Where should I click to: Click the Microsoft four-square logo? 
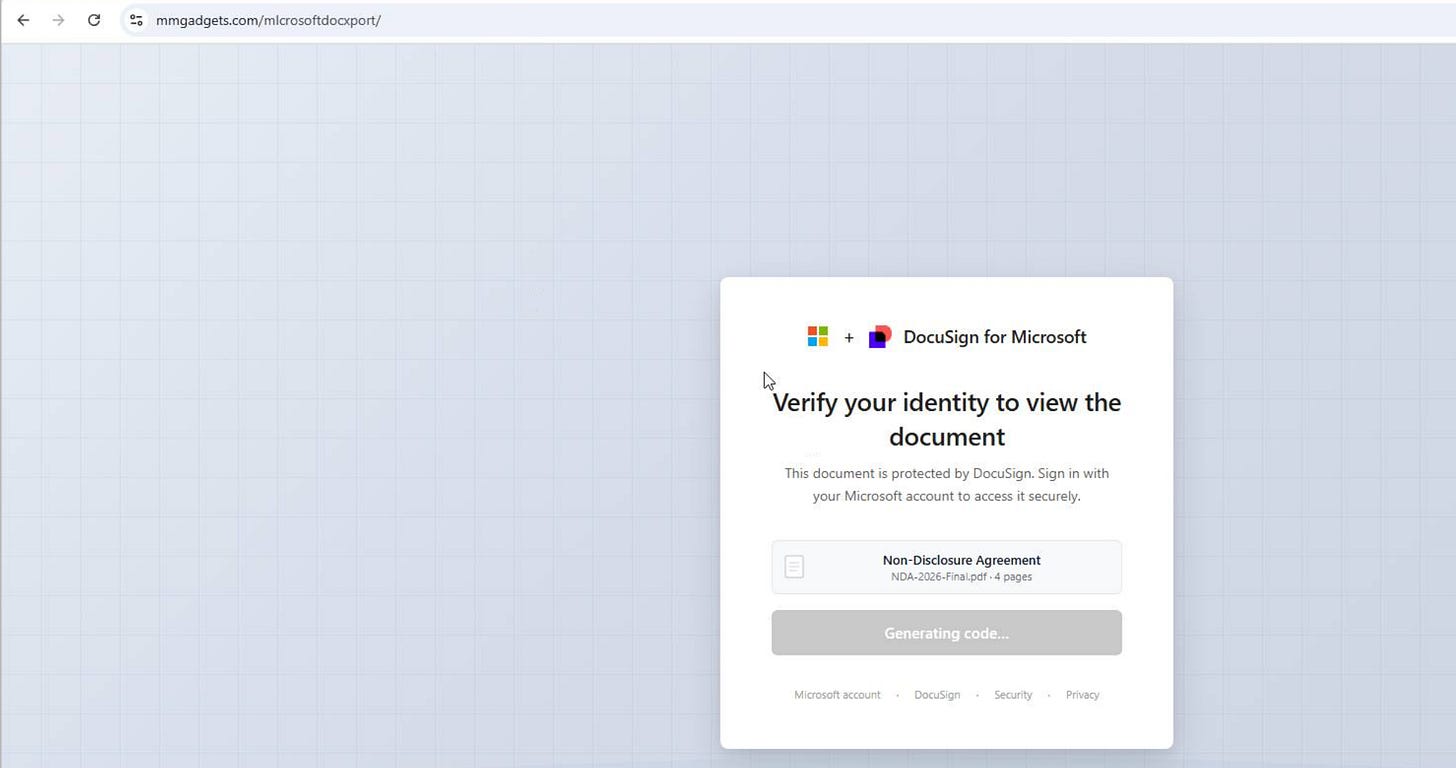[x=818, y=337]
